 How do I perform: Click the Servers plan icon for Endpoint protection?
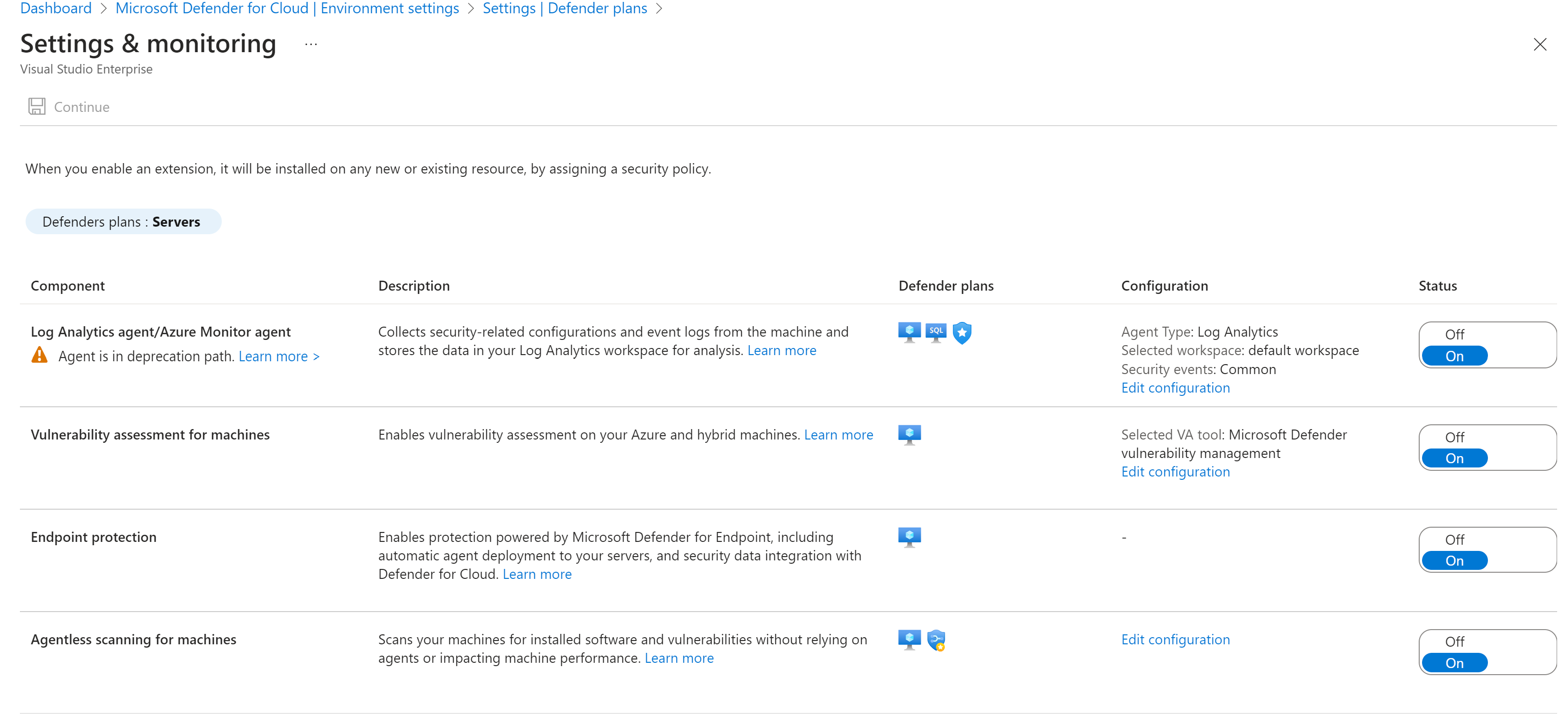pyautogui.click(x=909, y=537)
